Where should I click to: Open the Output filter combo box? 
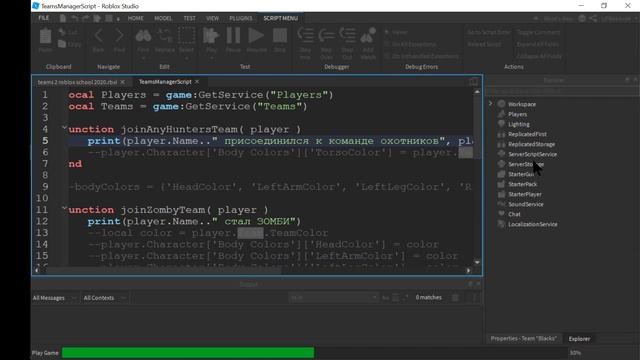click(x=333, y=298)
